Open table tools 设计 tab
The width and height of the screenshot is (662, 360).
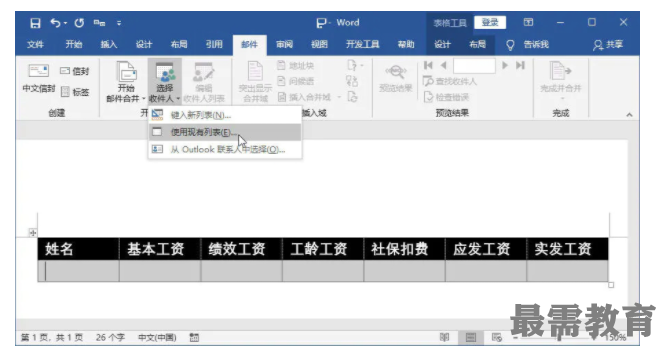pos(442,44)
